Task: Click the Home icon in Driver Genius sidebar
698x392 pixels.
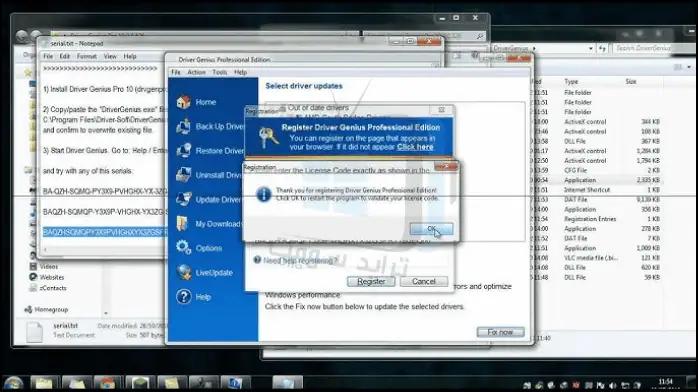Action: pyautogui.click(x=183, y=102)
